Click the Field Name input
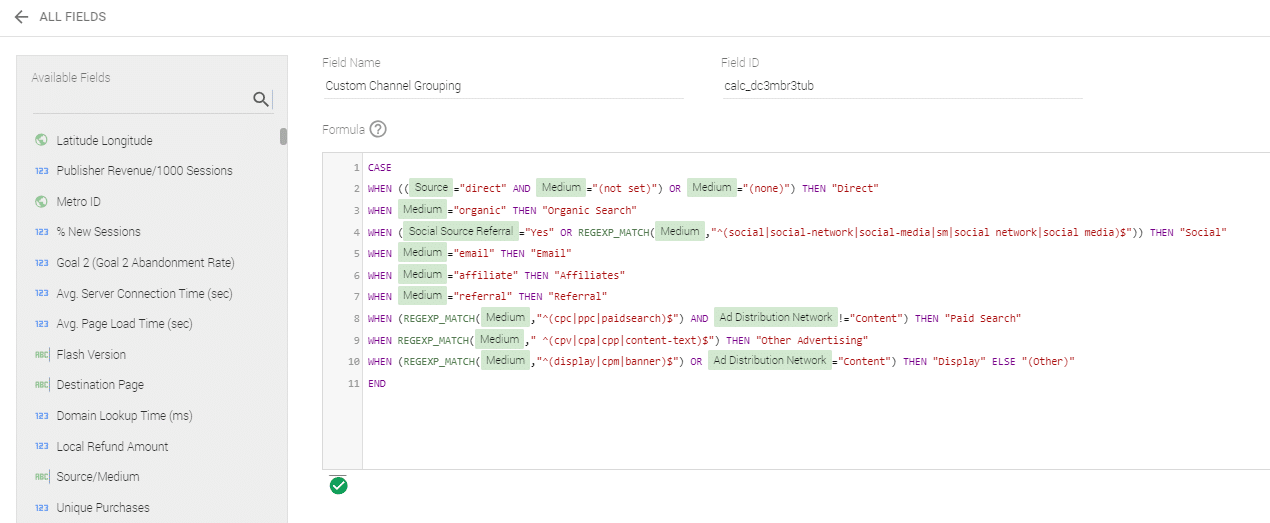 (x=503, y=86)
